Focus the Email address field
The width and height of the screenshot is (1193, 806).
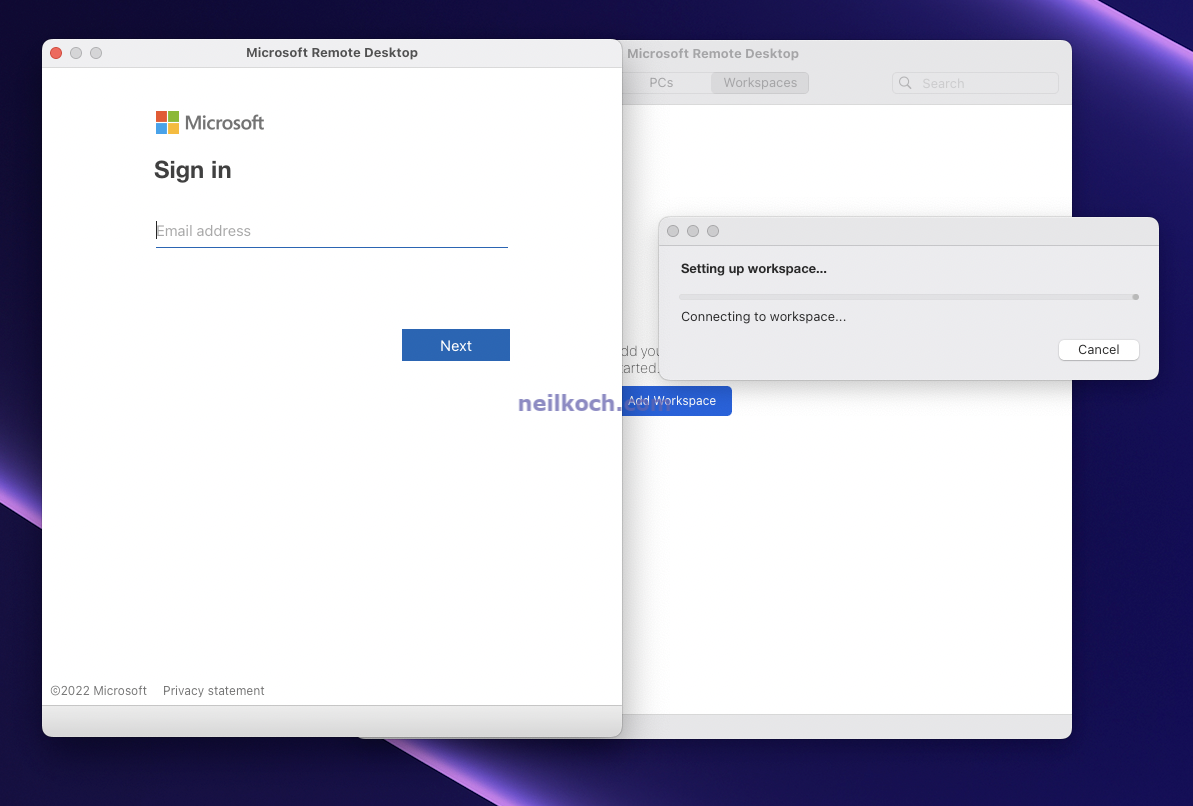pyautogui.click(x=331, y=231)
